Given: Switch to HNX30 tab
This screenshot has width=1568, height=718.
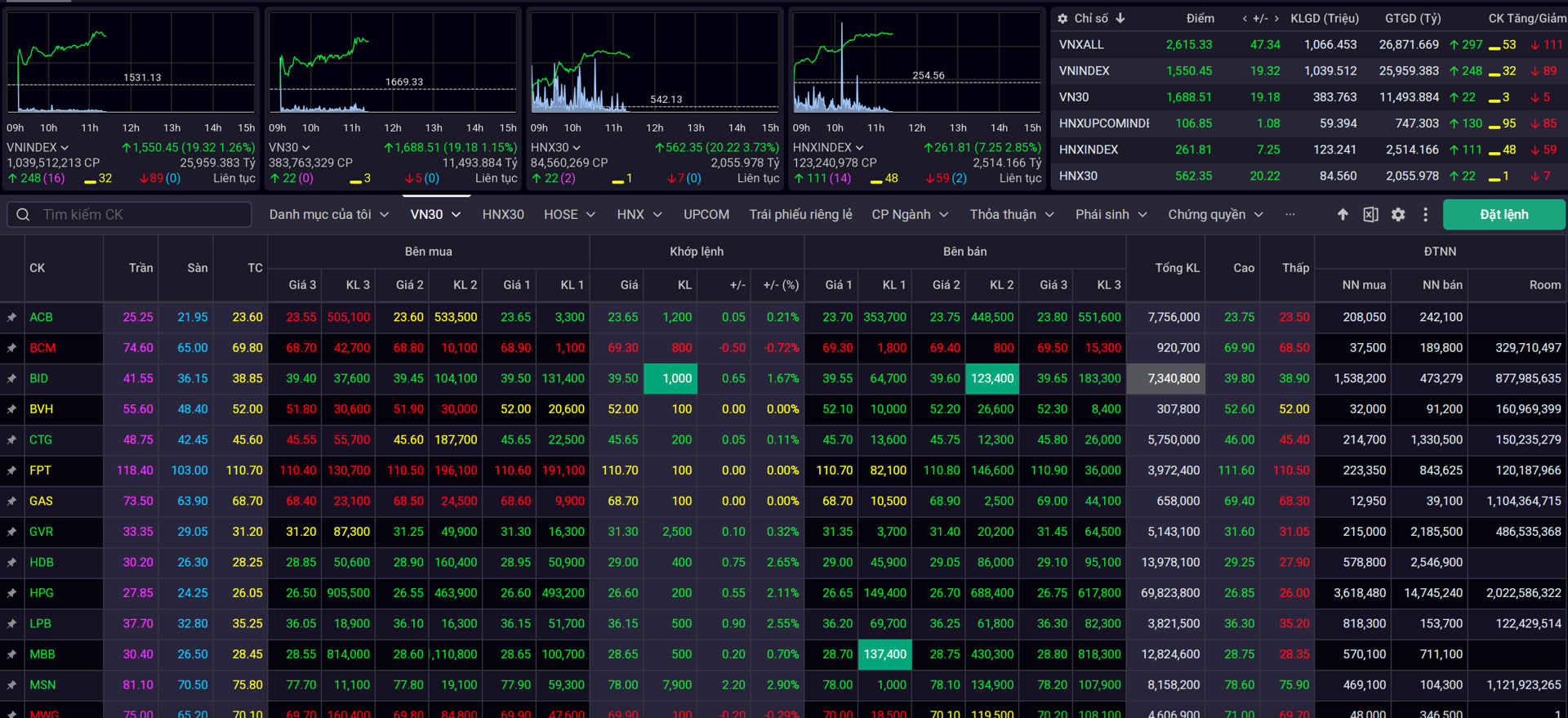Looking at the screenshot, I should pos(503,214).
